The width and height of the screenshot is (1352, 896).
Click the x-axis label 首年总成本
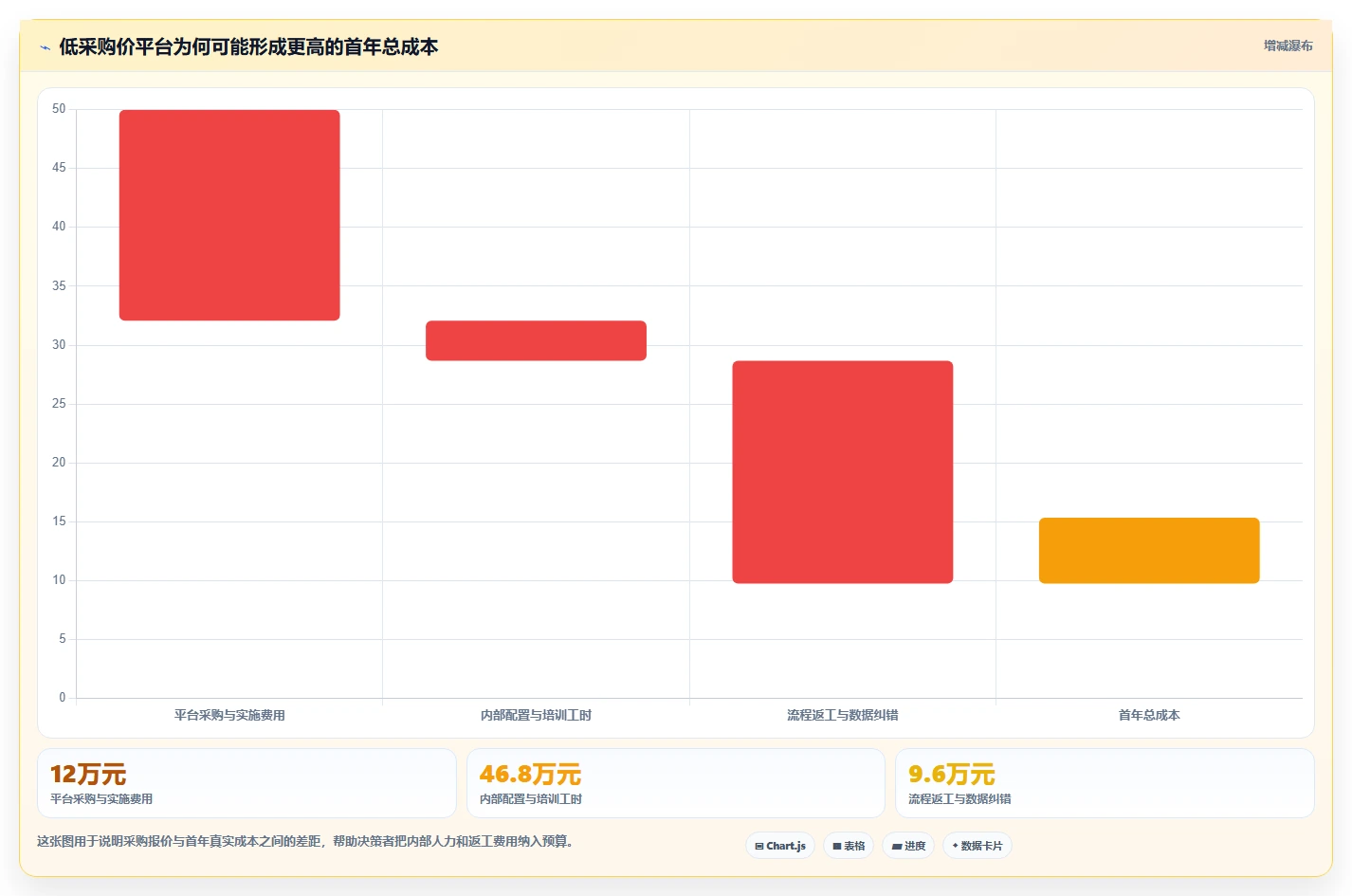(x=1149, y=715)
